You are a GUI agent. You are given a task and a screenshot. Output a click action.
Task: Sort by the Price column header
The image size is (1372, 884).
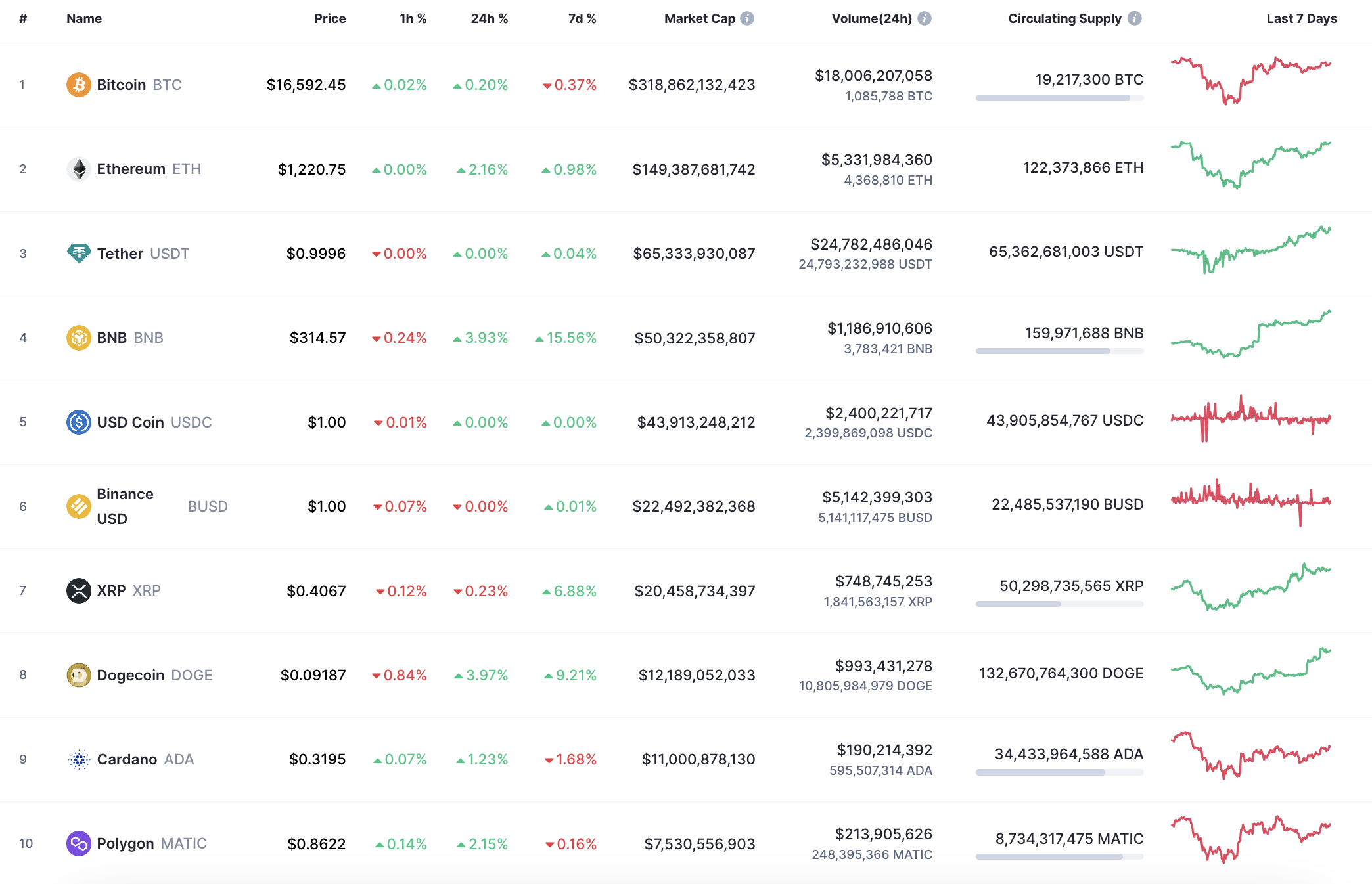[x=330, y=18]
